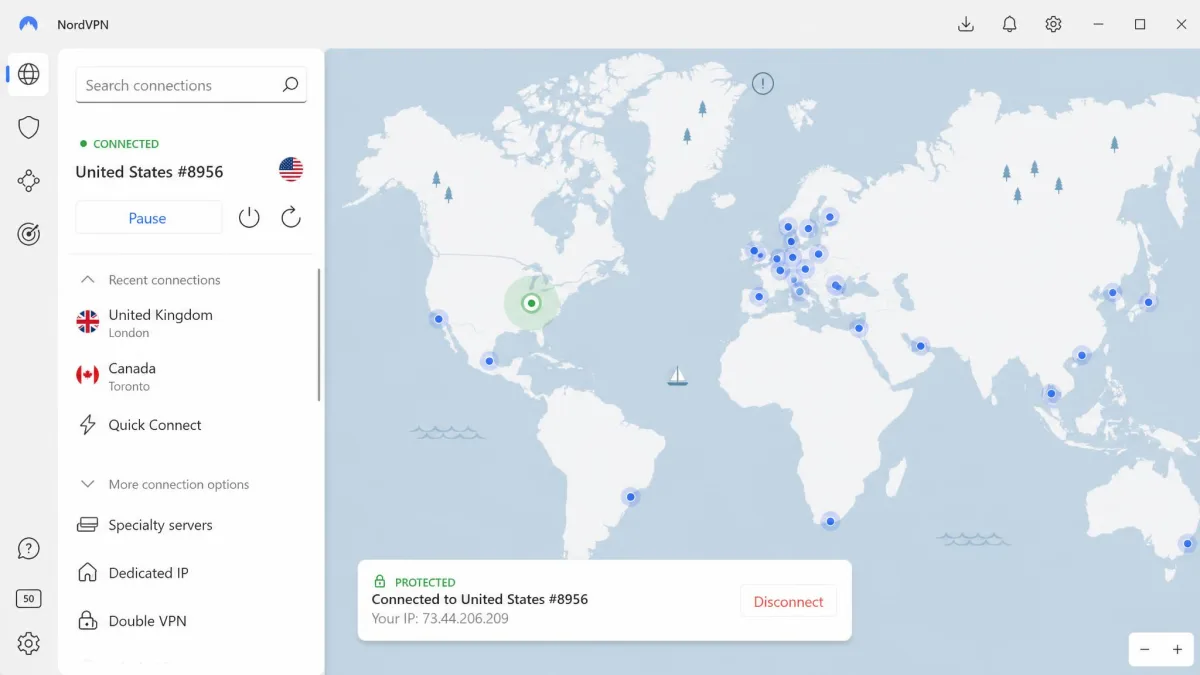
Task: Click the NordVPN logo in title bar
Action: [x=28, y=24]
